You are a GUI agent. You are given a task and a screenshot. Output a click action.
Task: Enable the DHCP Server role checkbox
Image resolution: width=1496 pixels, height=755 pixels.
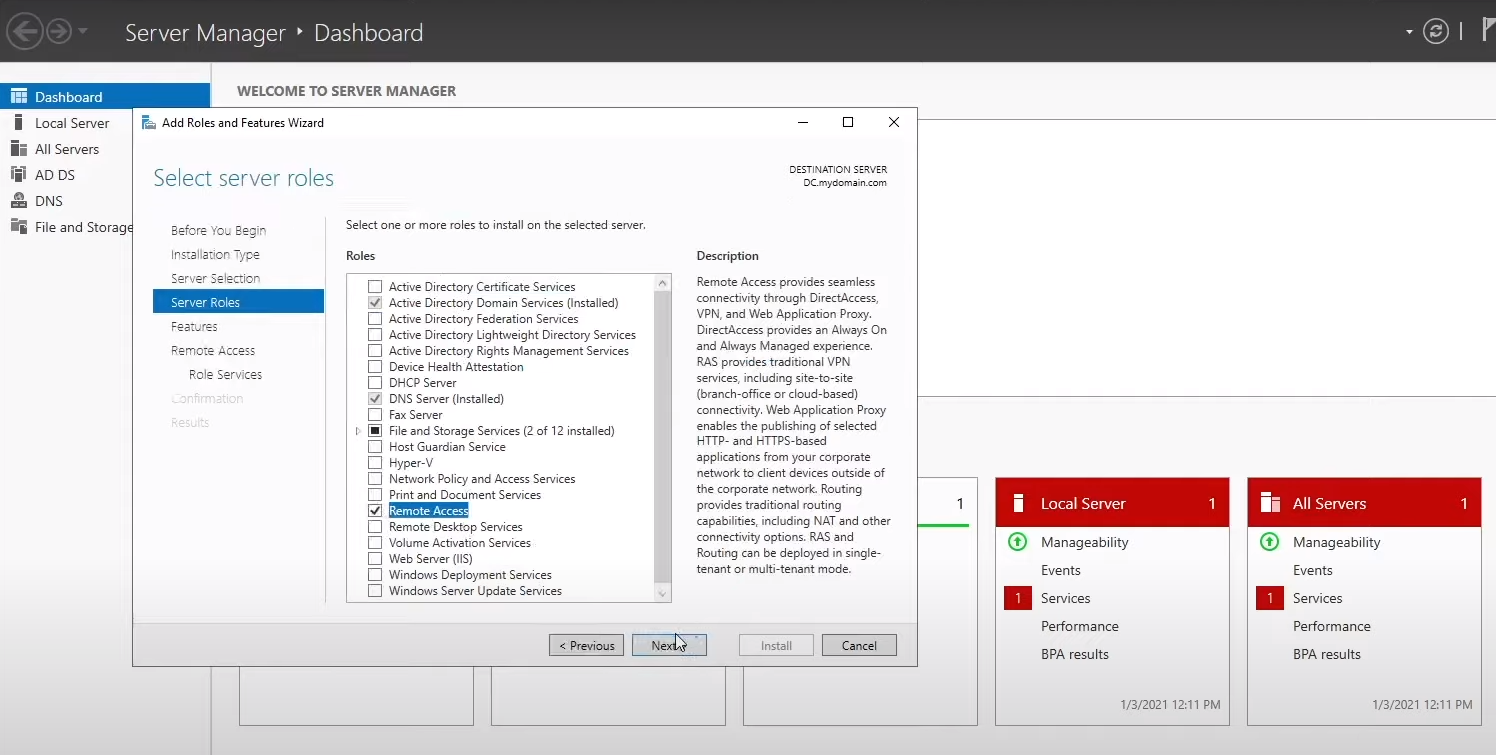click(375, 383)
